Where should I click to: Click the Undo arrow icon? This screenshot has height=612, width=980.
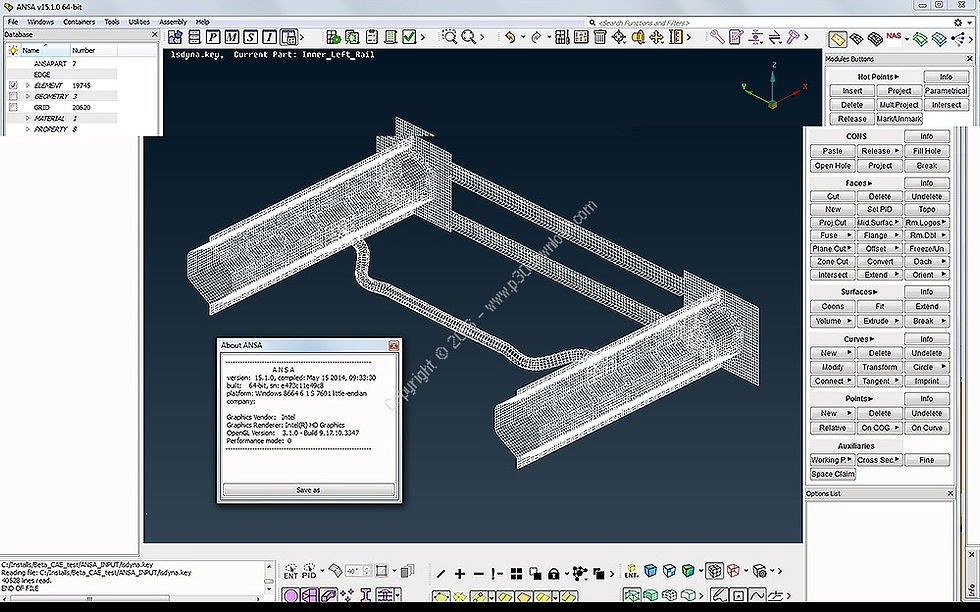coord(510,37)
